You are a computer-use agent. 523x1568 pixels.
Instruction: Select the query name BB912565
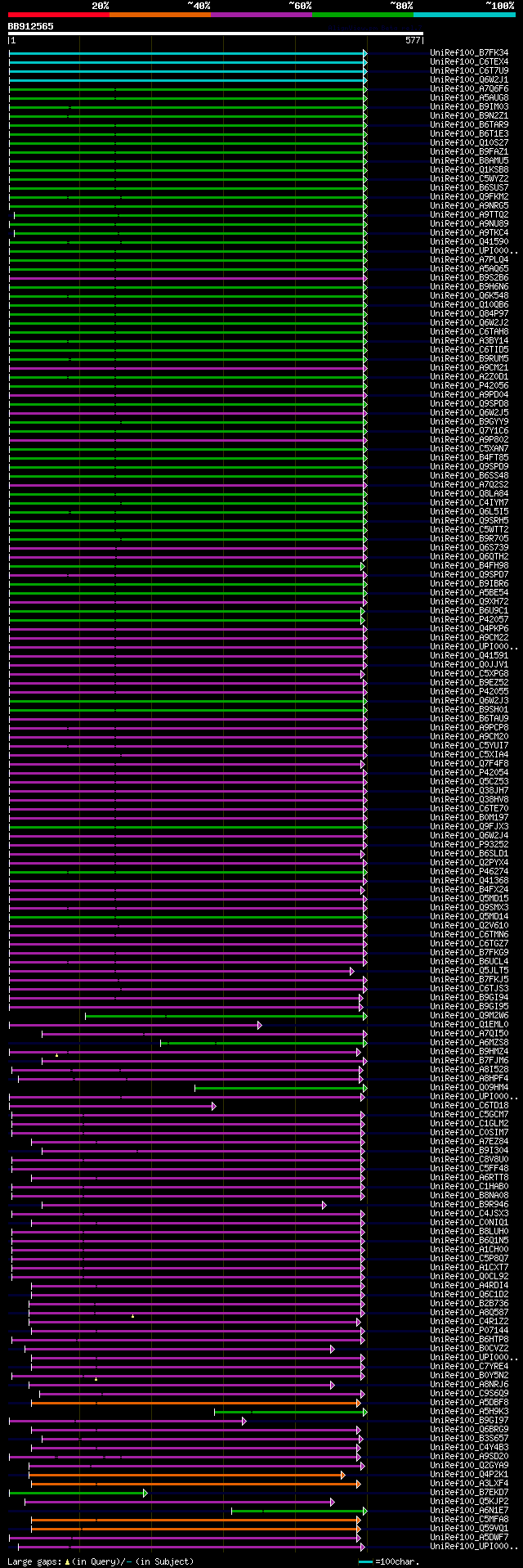31,26
